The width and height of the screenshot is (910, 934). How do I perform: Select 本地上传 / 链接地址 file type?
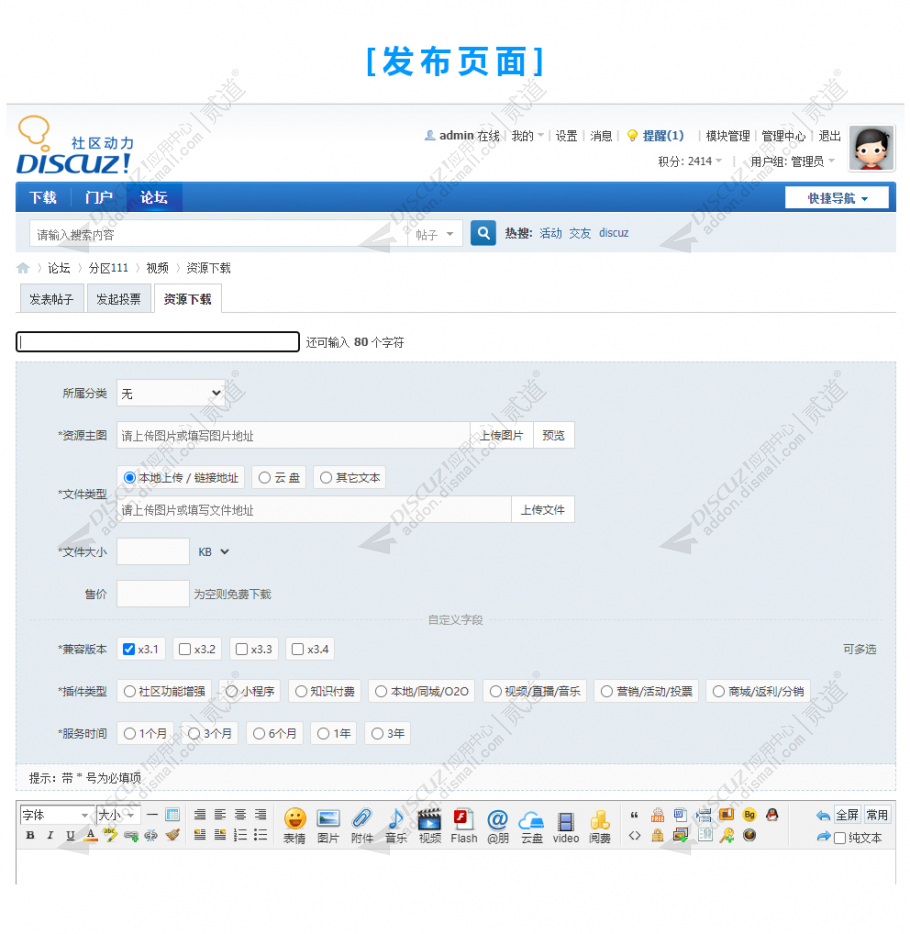coord(180,478)
